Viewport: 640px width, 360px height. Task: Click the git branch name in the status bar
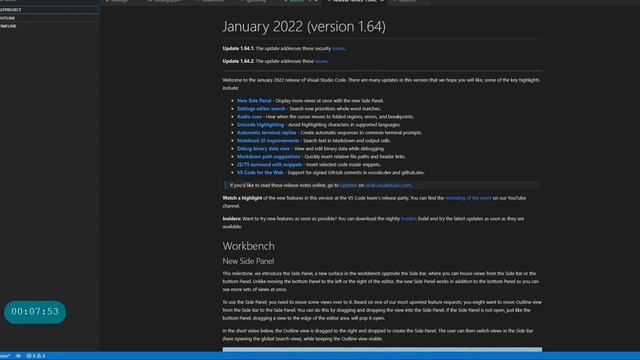point(5,356)
